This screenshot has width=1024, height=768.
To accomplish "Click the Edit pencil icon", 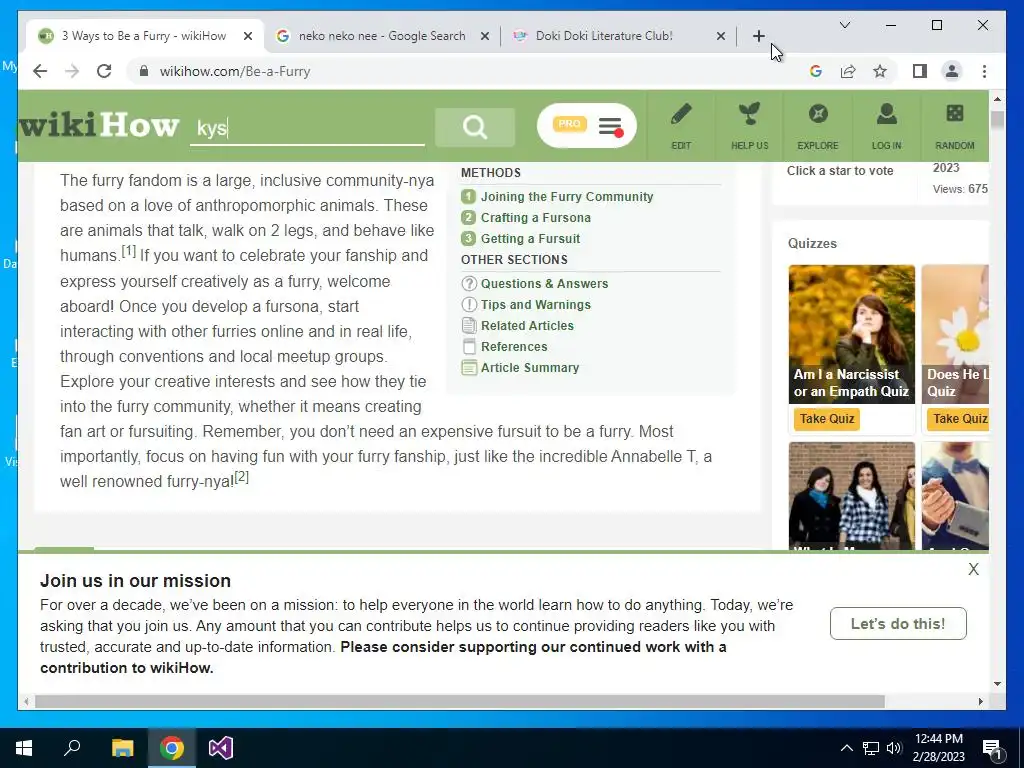I will click(x=681, y=115).
